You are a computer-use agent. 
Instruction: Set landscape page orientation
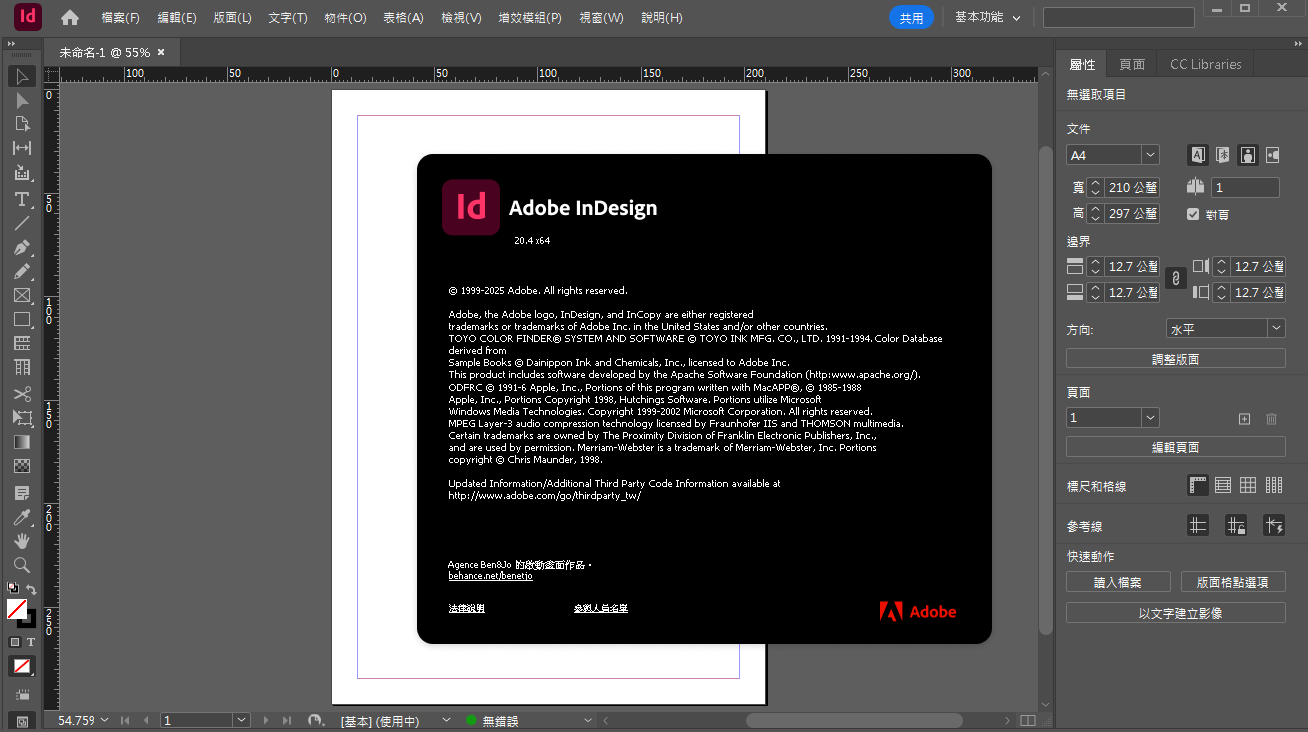1272,155
